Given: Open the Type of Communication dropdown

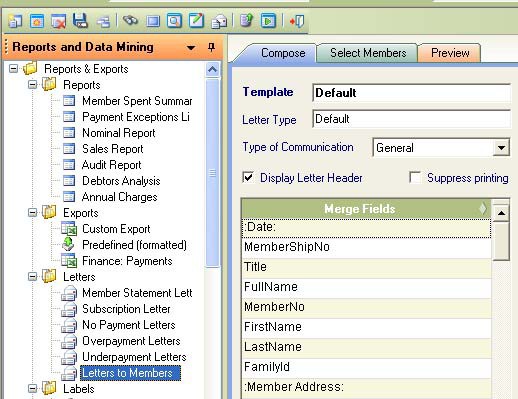Looking at the screenshot, I should pyautogui.click(x=501, y=148).
